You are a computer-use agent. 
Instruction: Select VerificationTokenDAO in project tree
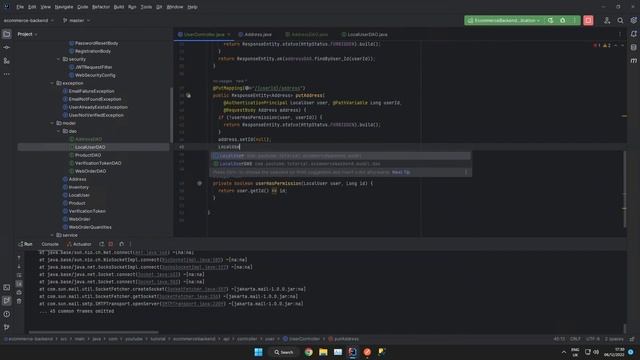pos(98,163)
